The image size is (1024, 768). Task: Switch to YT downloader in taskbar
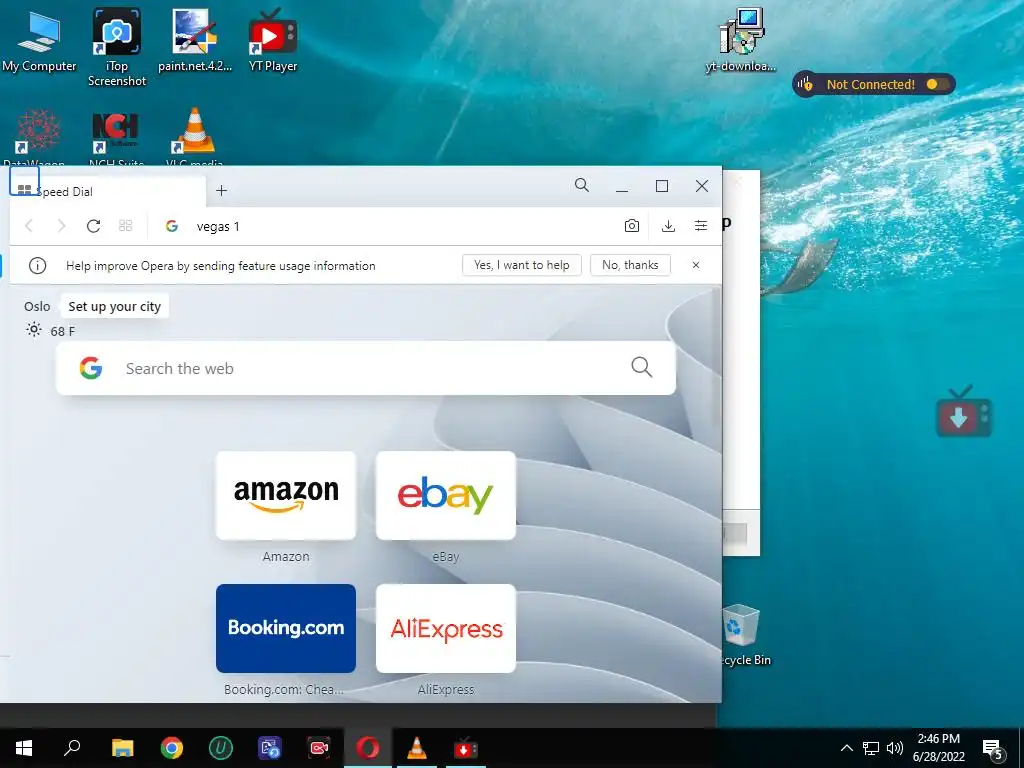tap(465, 748)
